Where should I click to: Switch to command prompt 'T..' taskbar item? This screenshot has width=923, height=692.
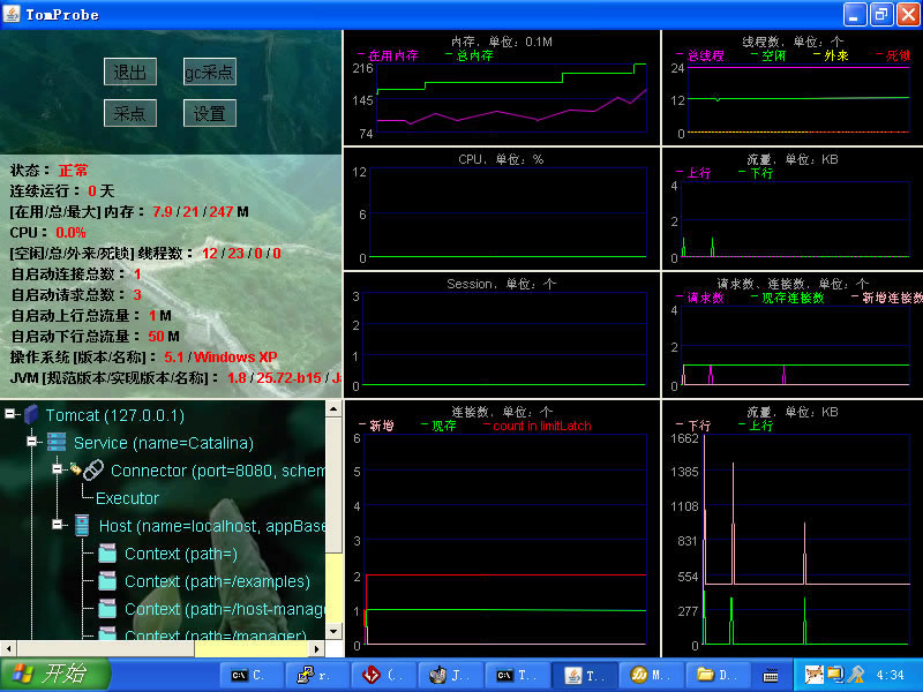pos(516,676)
